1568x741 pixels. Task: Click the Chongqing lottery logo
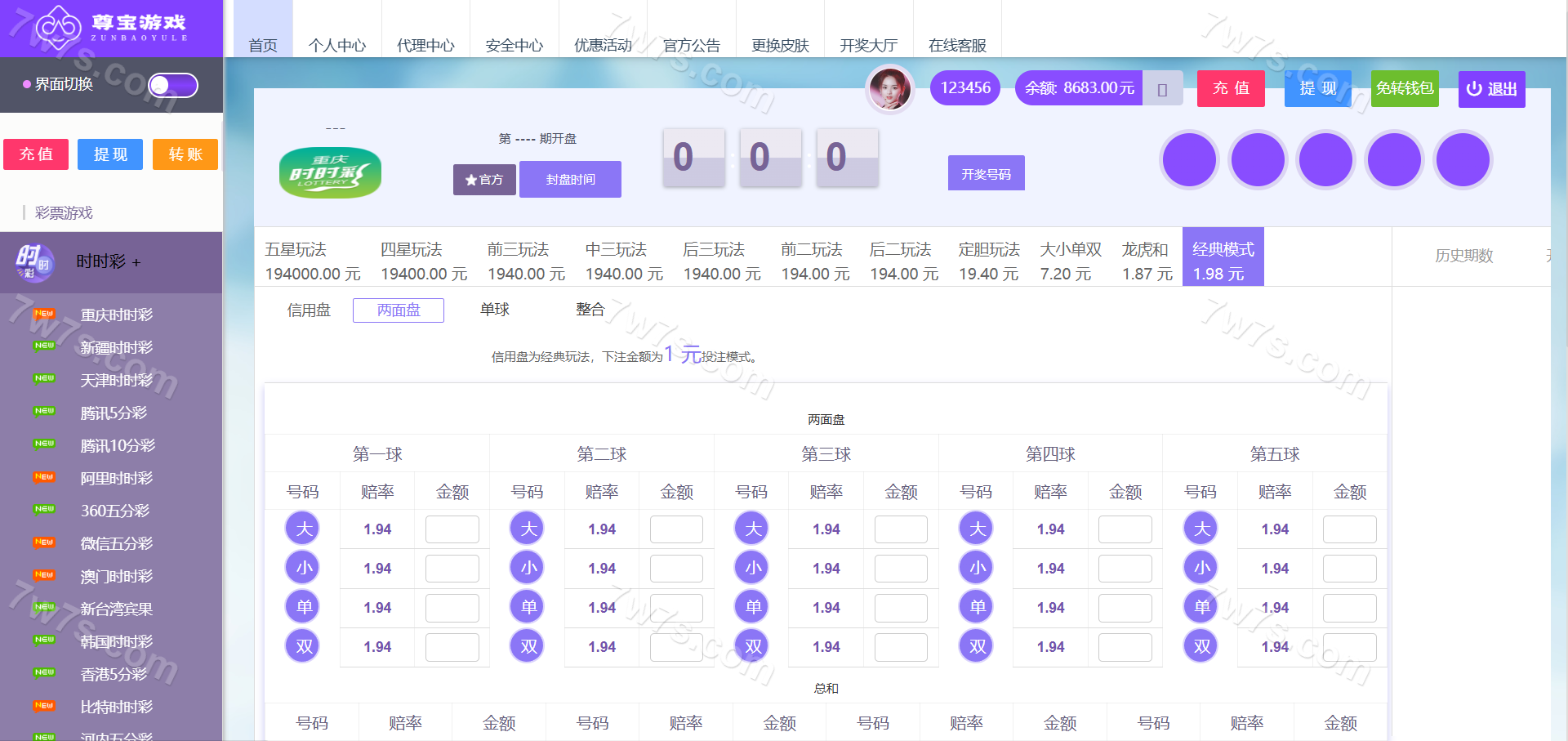[330, 172]
